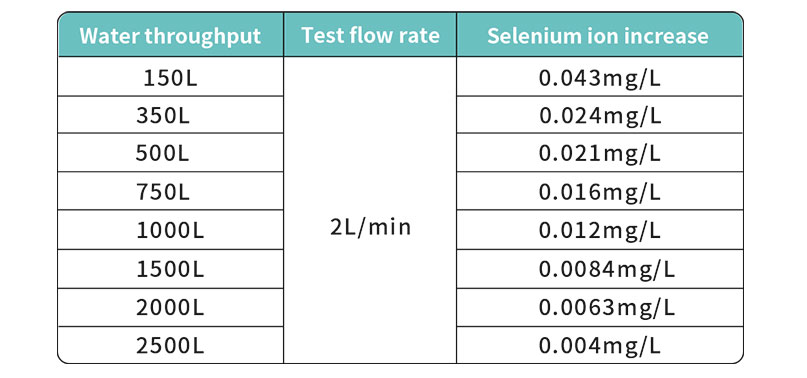
Task: Click the Water throughput column header
Action: click(x=170, y=36)
